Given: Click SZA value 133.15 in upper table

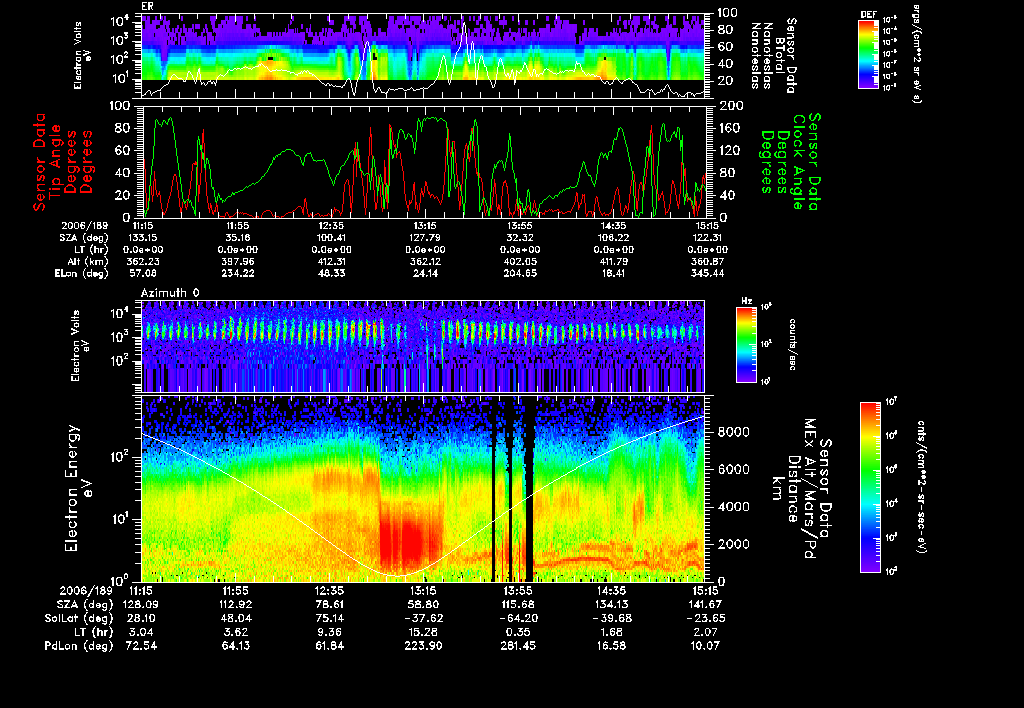Looking at the screenshot, I should [144, 238].
